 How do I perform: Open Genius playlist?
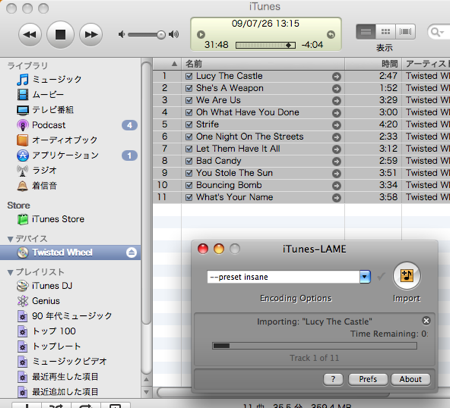coord(46,301)
